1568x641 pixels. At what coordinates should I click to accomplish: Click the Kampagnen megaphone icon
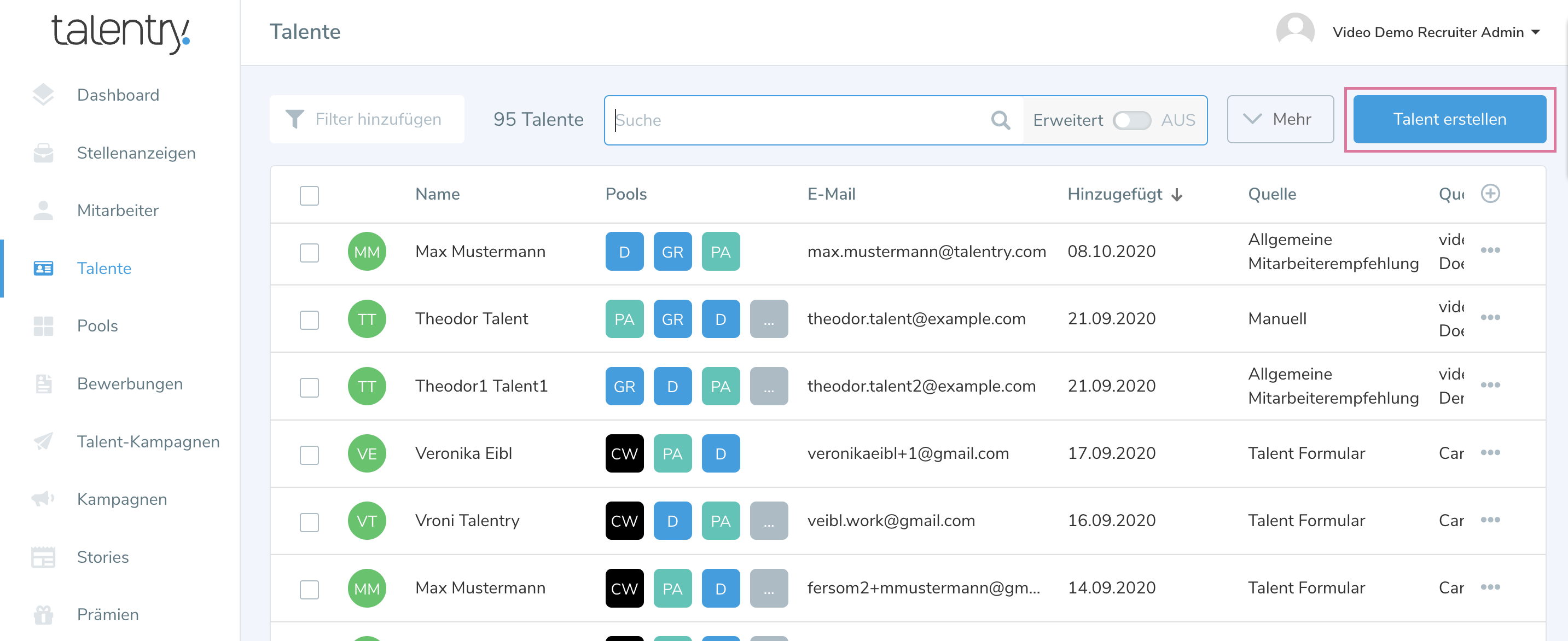point(43,499)
